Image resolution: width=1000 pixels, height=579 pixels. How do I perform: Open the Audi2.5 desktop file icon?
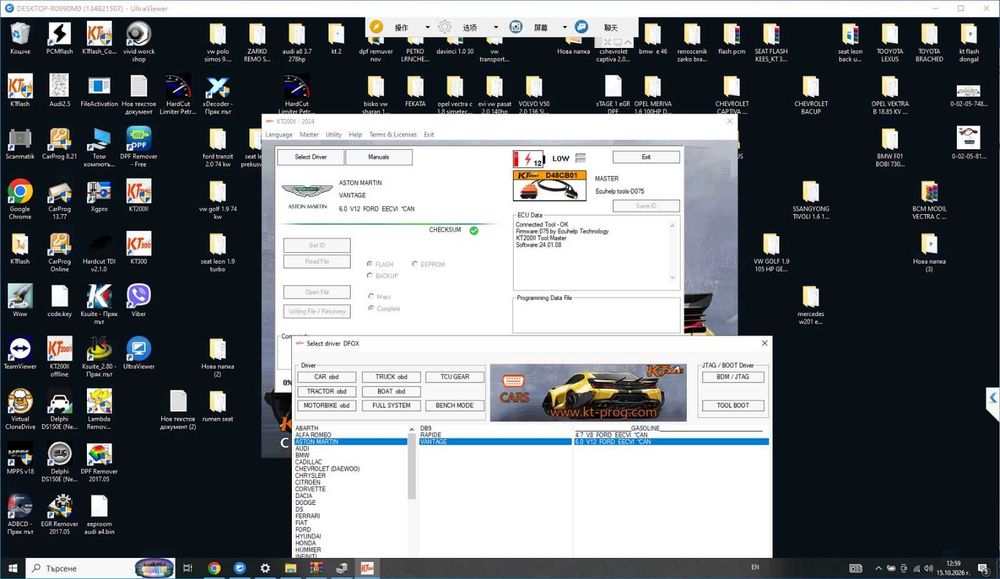point(59,91)
